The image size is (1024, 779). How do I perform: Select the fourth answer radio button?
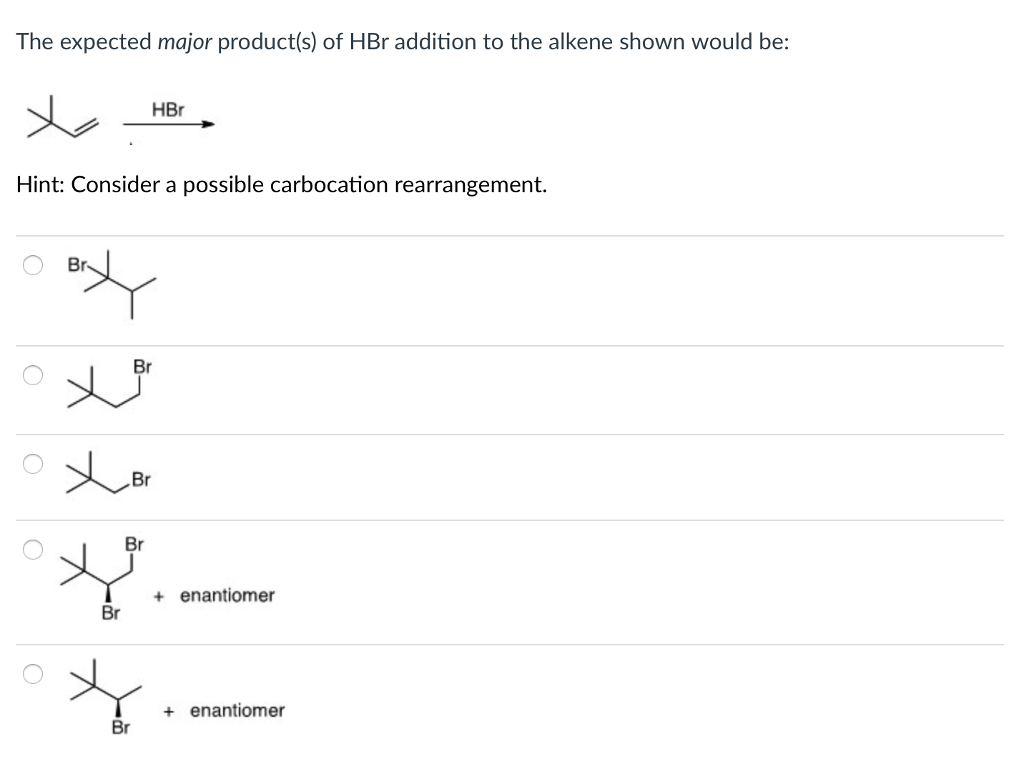coord(32,547)
